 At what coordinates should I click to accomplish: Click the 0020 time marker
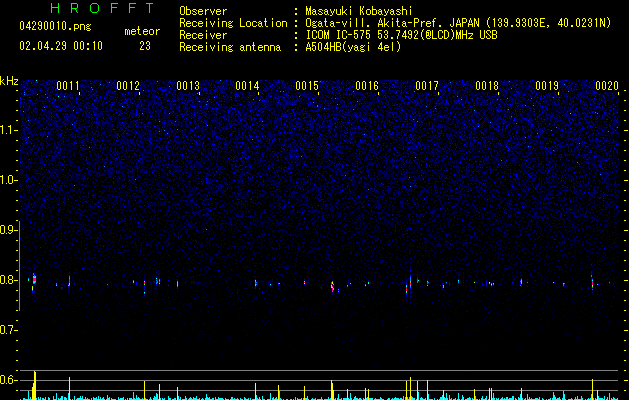(607, 86)
